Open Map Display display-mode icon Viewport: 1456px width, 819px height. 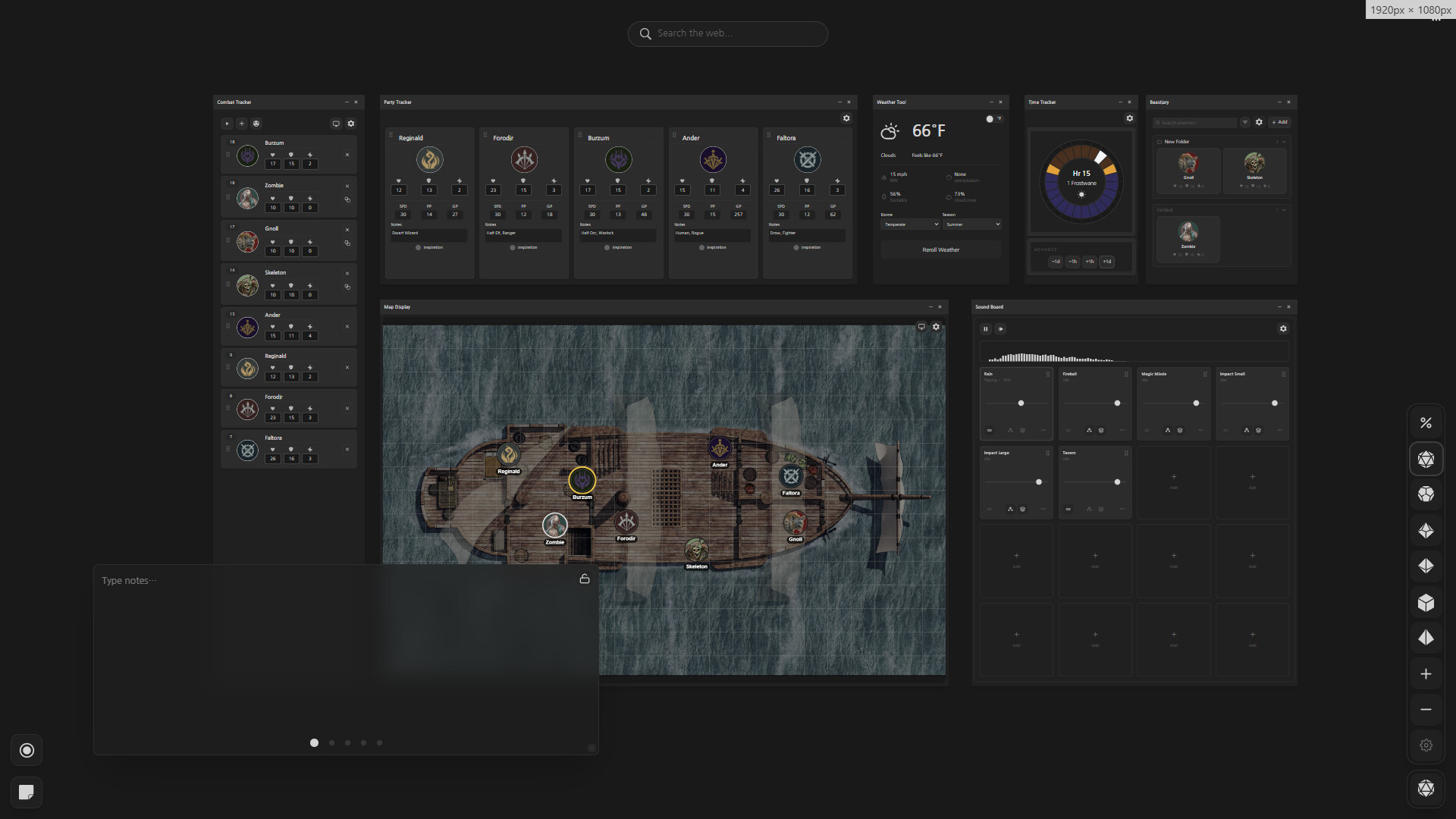(x=921, y=326)
